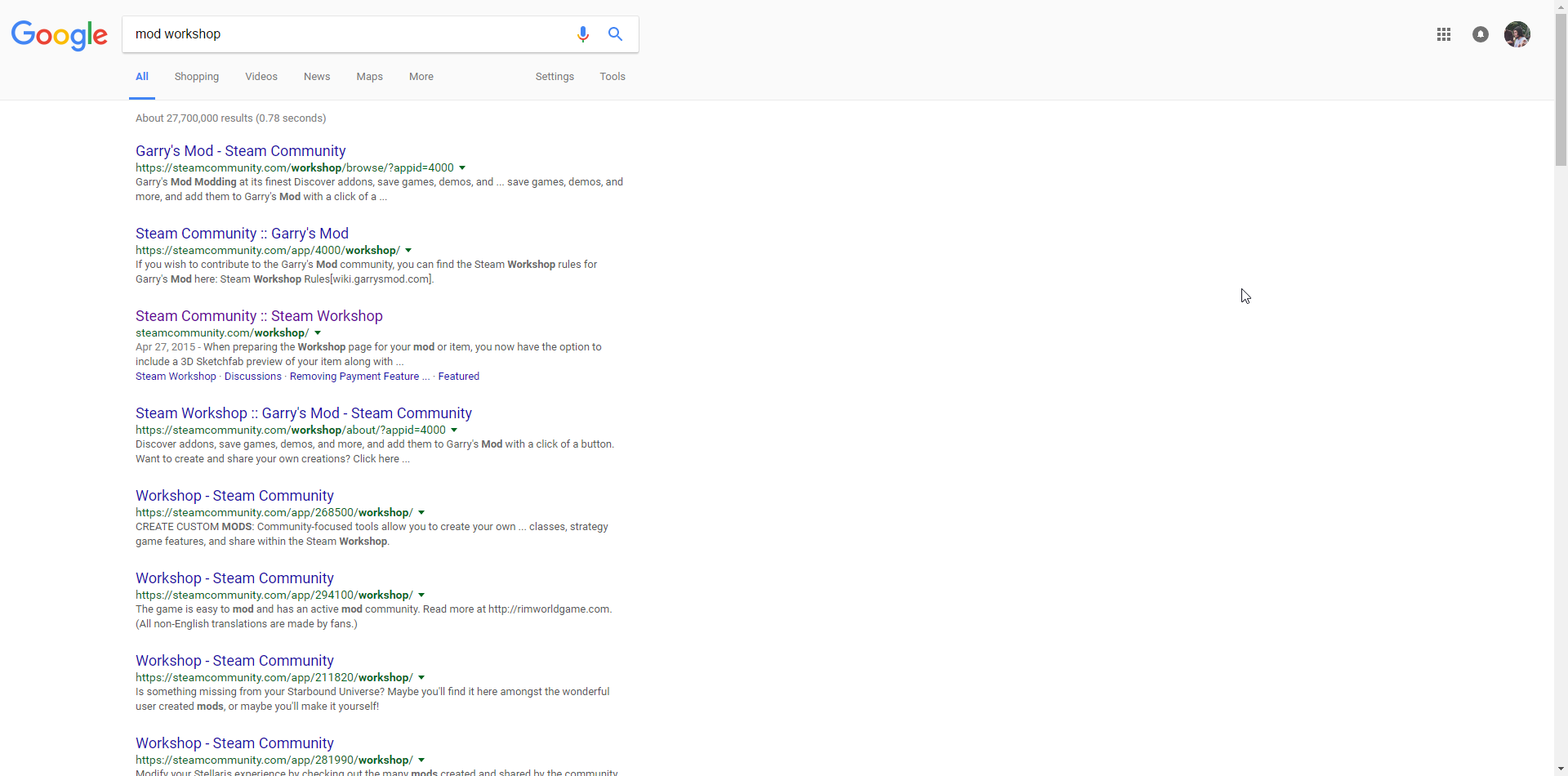This screenshot has width=1568, height=776.
Task: Switch to the Videos tab
Action: (x=261, y=77)
